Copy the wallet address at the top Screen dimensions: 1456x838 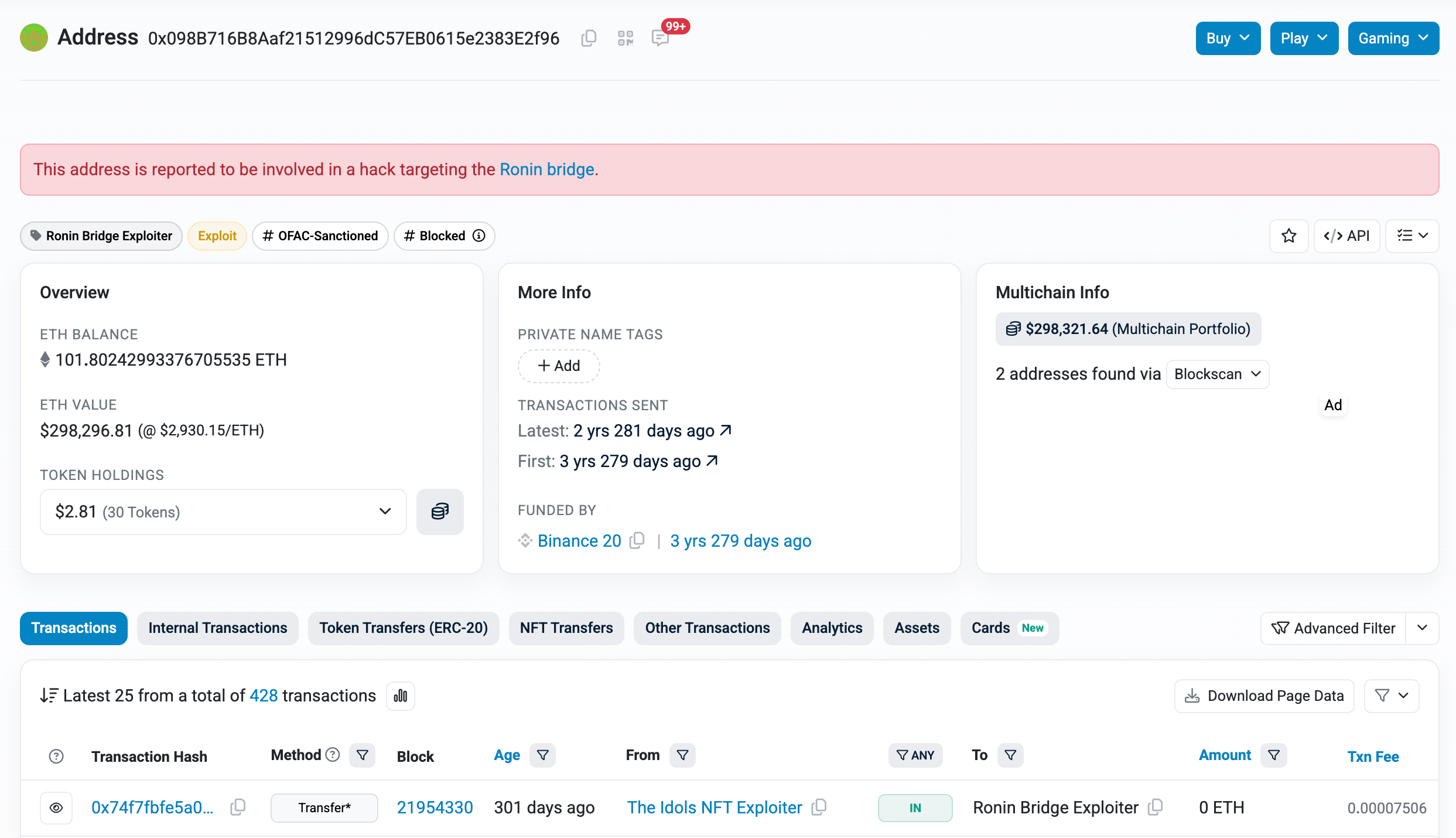(x=588, y=38)
